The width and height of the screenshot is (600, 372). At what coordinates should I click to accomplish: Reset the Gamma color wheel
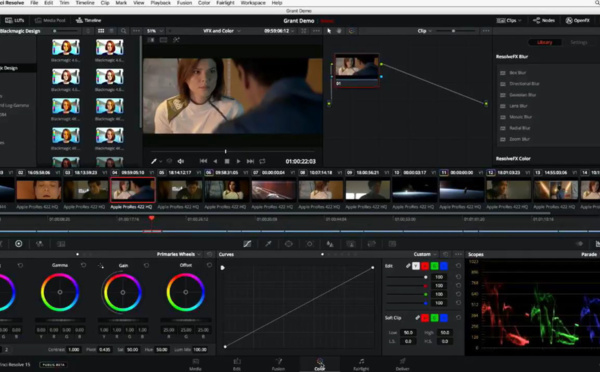pyautogui.click(x=83, y=265)
